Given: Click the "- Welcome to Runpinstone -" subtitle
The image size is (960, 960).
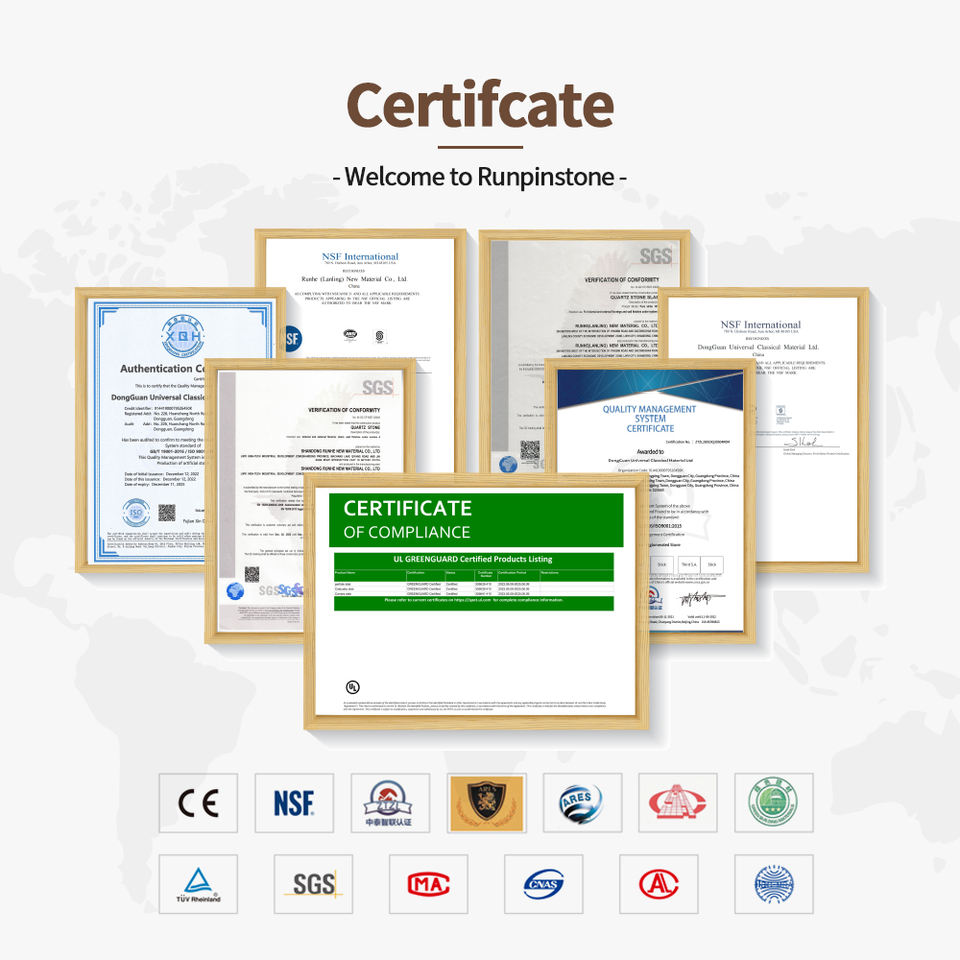Looking at the screenshot, I should (x=480, y=176).
